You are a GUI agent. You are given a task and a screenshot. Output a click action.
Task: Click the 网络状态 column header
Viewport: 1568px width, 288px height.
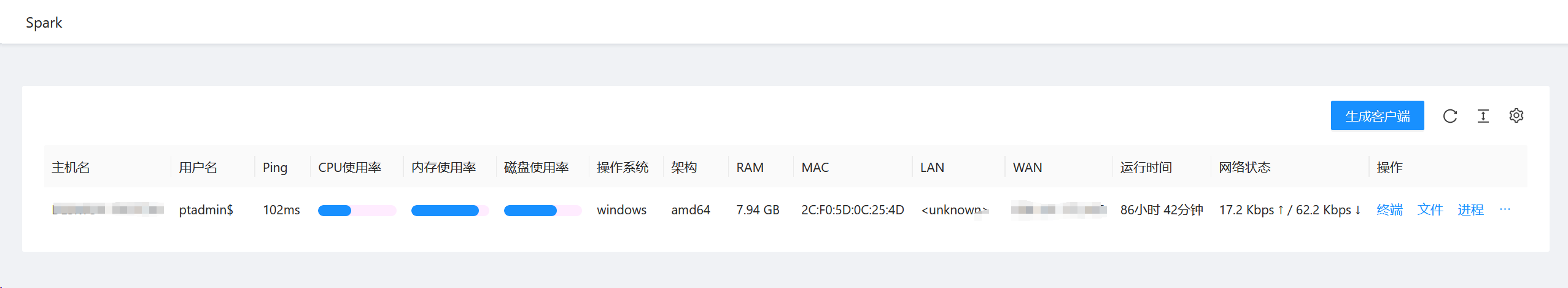pyautogui.click(x=1244, y=168)
